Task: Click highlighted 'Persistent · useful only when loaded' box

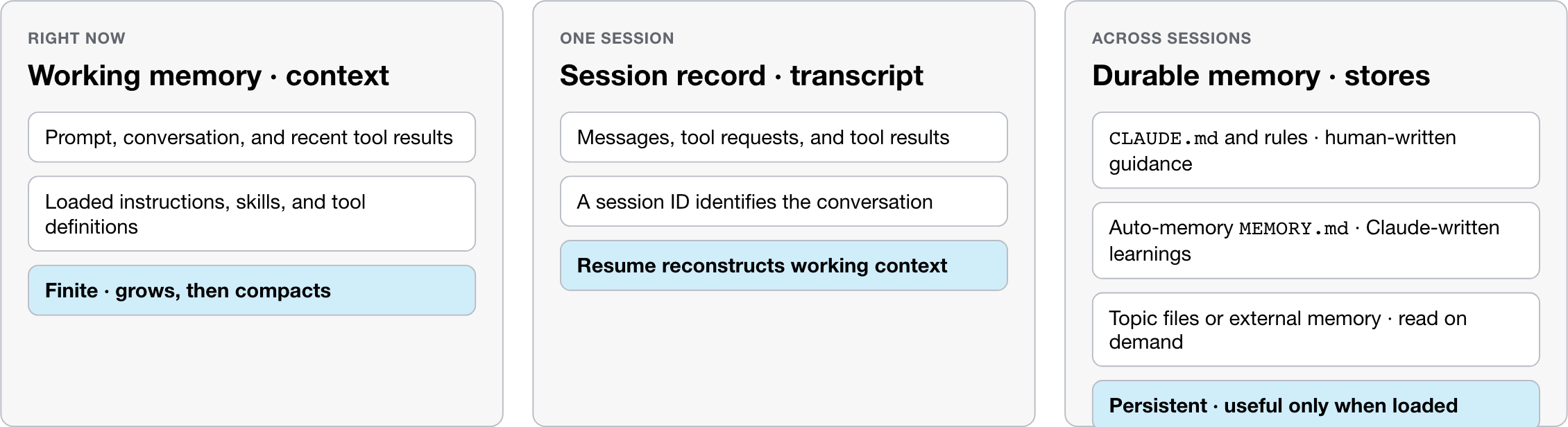Action: [x=1316, y=404]
